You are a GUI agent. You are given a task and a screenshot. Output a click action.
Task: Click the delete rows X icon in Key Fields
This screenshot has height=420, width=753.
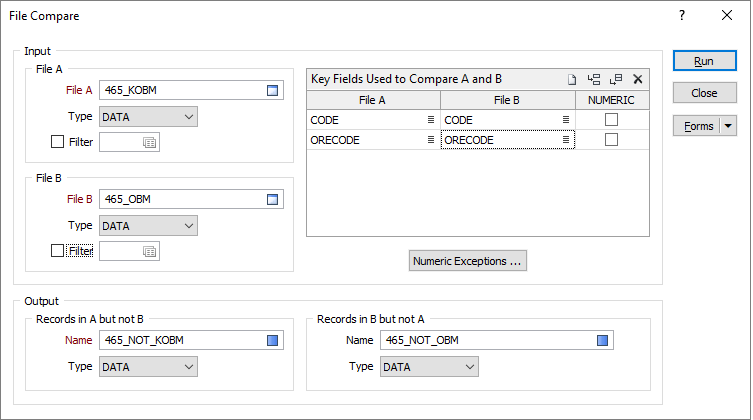coord(638,79)
